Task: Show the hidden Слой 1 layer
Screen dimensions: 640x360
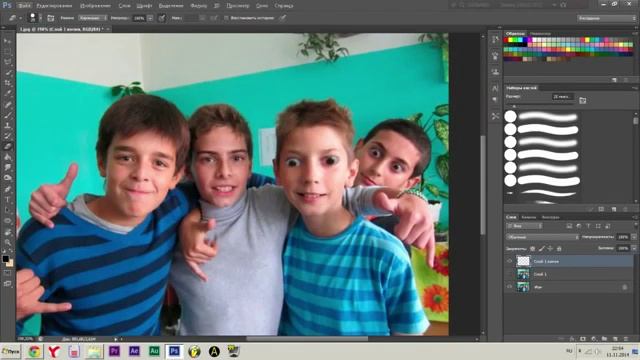Action: 509,274
